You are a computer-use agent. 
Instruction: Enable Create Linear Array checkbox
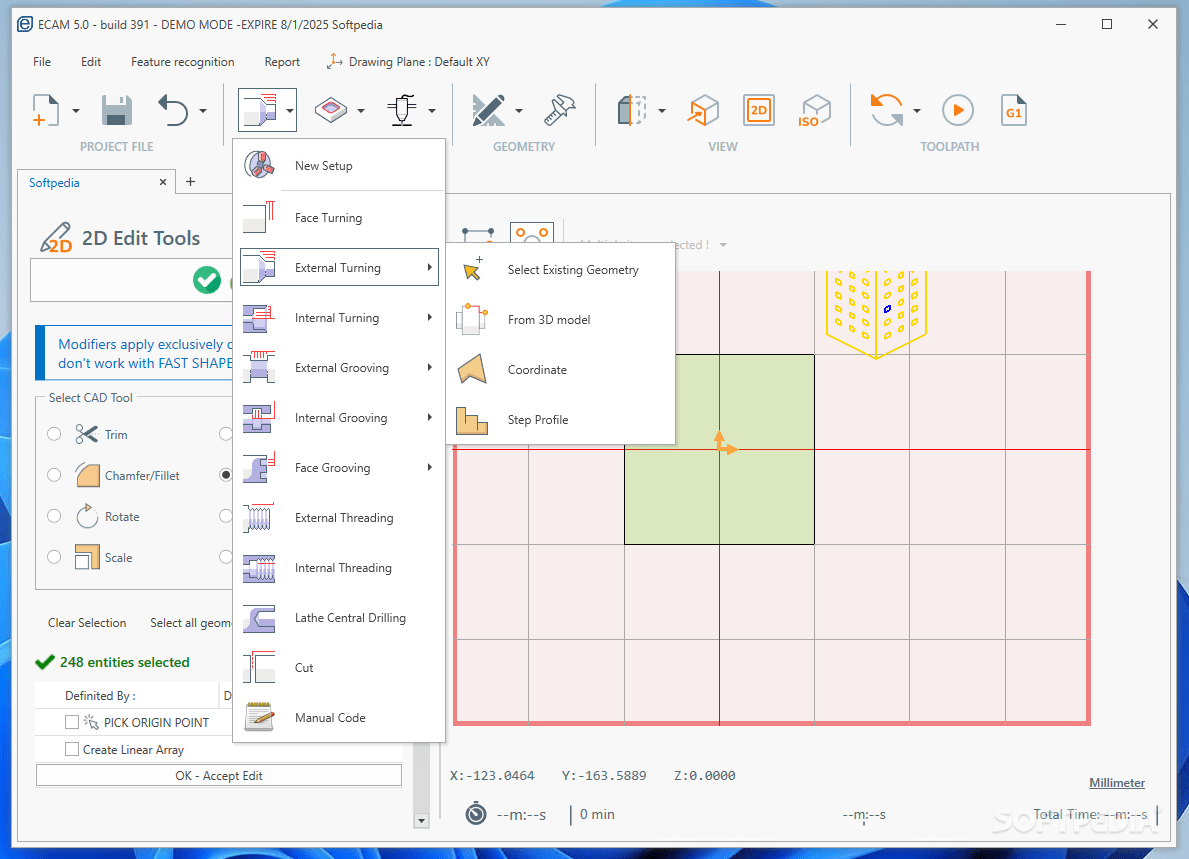pos(72,749)
